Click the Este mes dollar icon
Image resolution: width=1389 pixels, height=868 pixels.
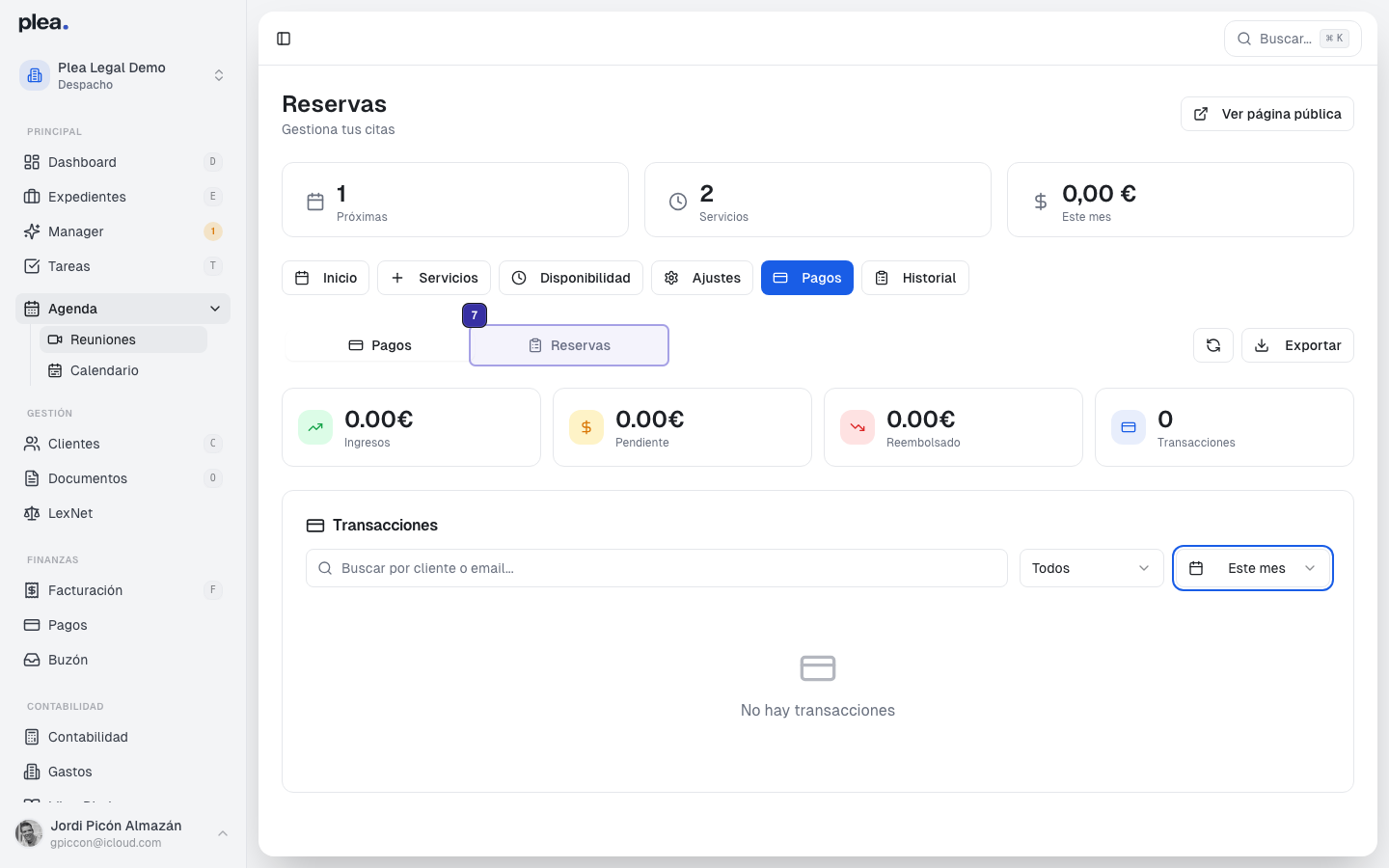(x=1041, y=202)
